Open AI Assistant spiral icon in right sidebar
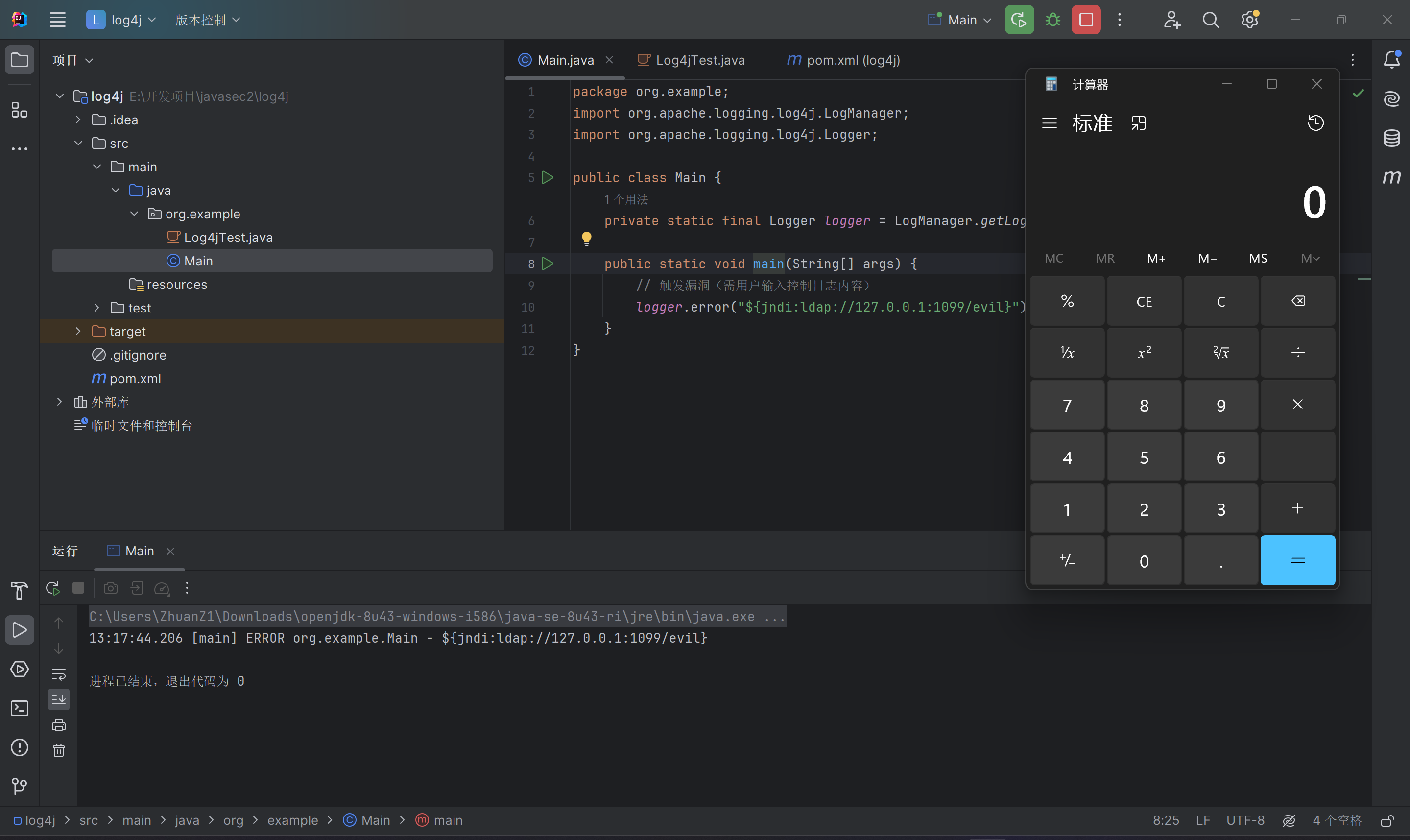The width and height of the screenshot is (1410, 840). [x=1392, y=98]
